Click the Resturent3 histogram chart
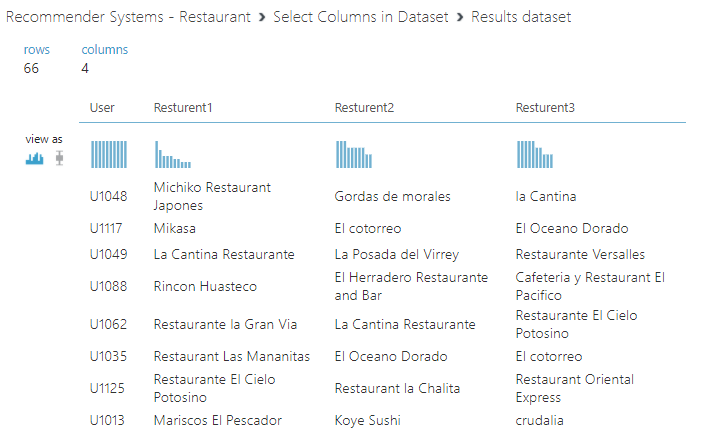Image resolution: width=701 pixels, height=434 pixels. pos(535,155)
